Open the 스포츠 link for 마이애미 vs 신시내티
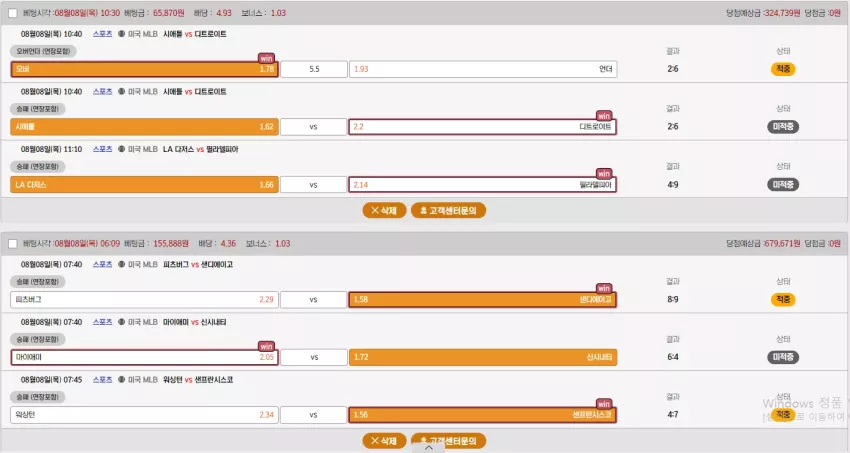This screenshot has width=850, height=453. 102,322
